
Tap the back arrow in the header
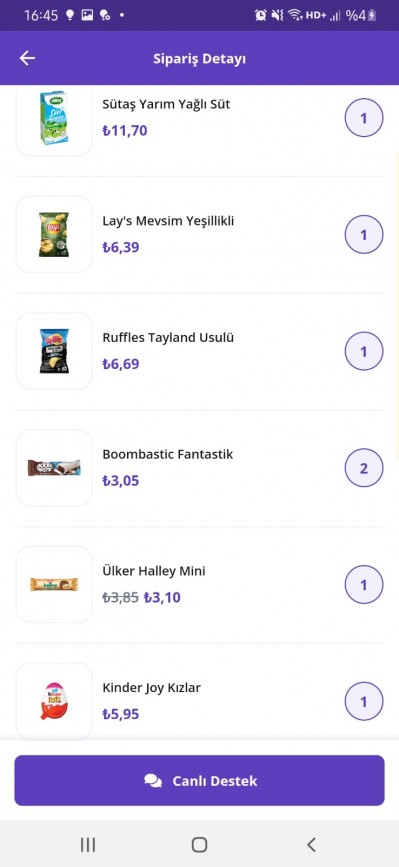click(27, 58)
